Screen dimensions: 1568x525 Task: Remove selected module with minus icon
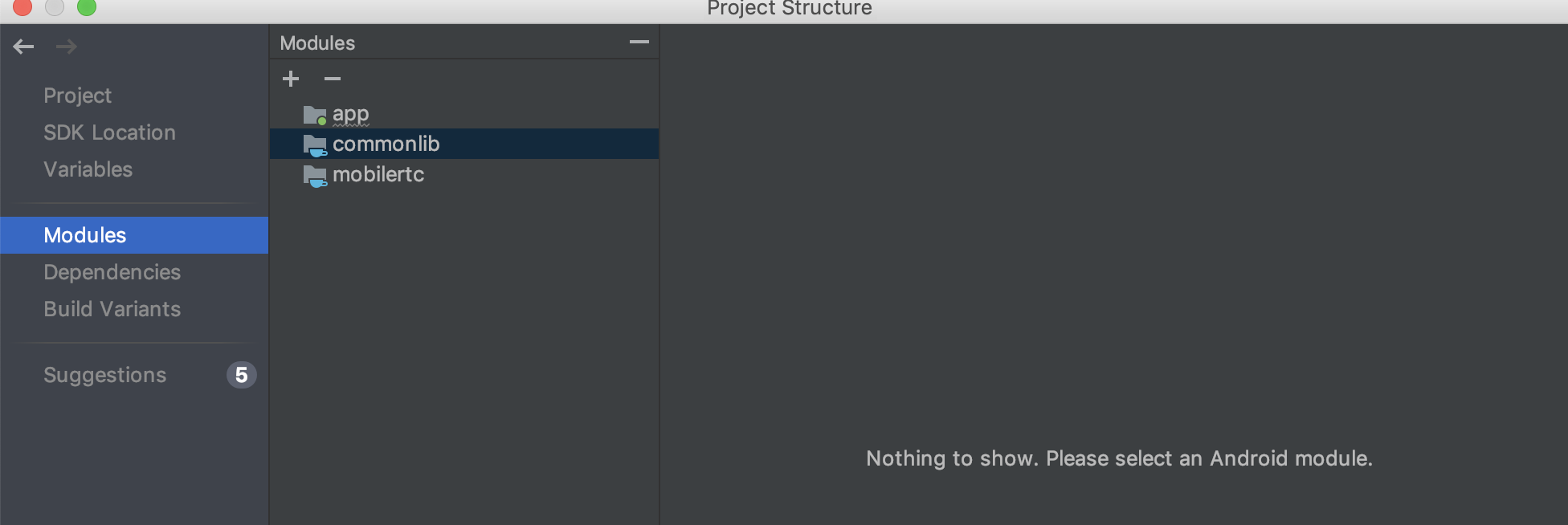pyautogui.click(x=333, y=79)
